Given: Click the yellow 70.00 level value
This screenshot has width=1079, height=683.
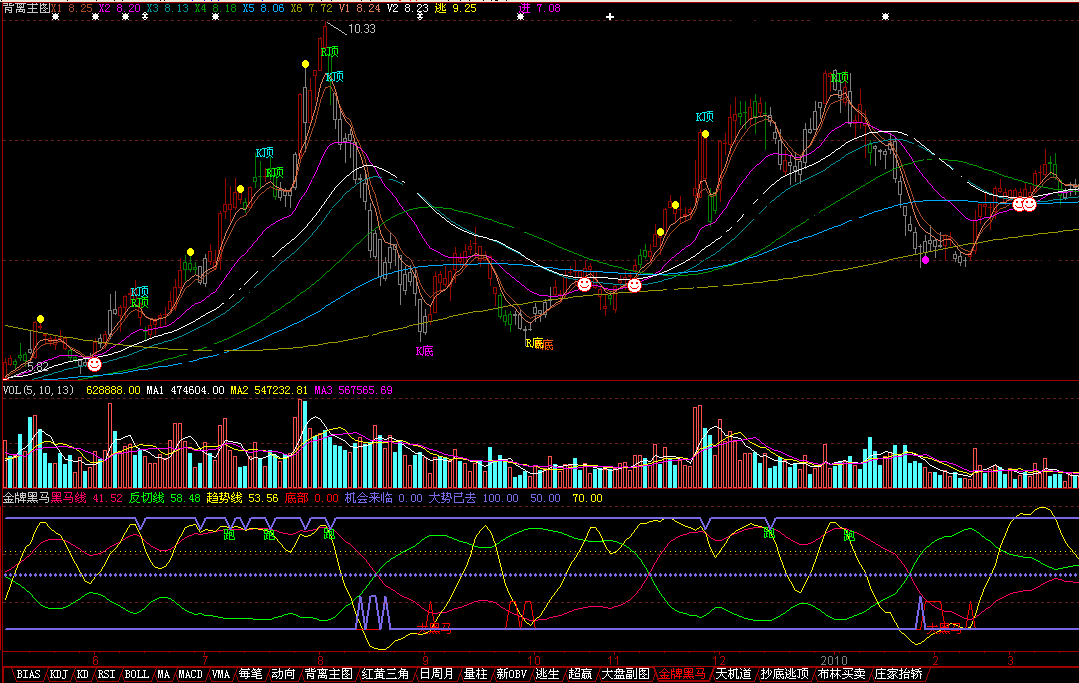Looking at the screenshot, I should pyautogui.click(x=588, y=498).
